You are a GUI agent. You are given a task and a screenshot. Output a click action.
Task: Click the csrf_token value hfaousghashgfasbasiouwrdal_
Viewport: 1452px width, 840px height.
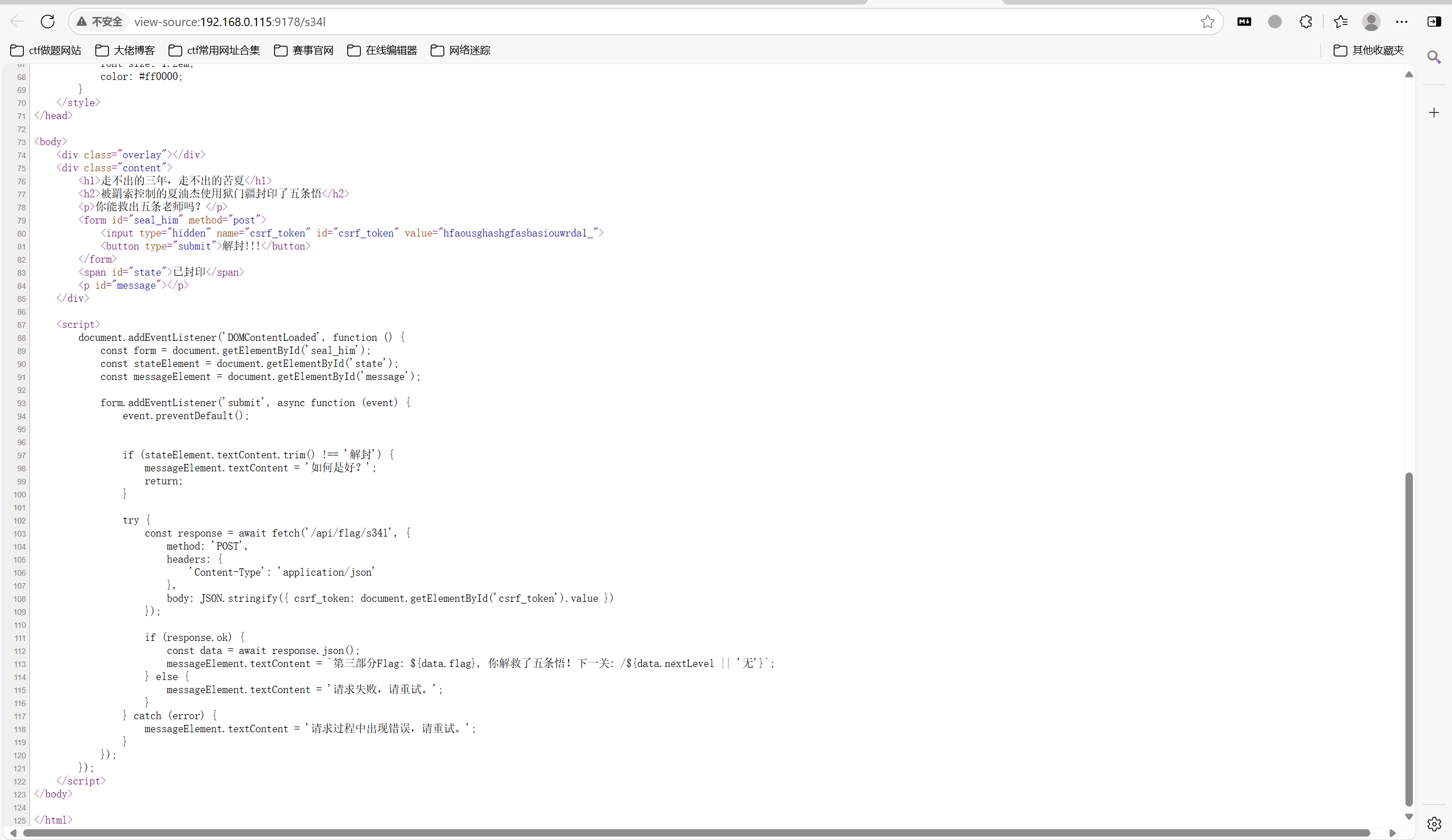[518, 233]
